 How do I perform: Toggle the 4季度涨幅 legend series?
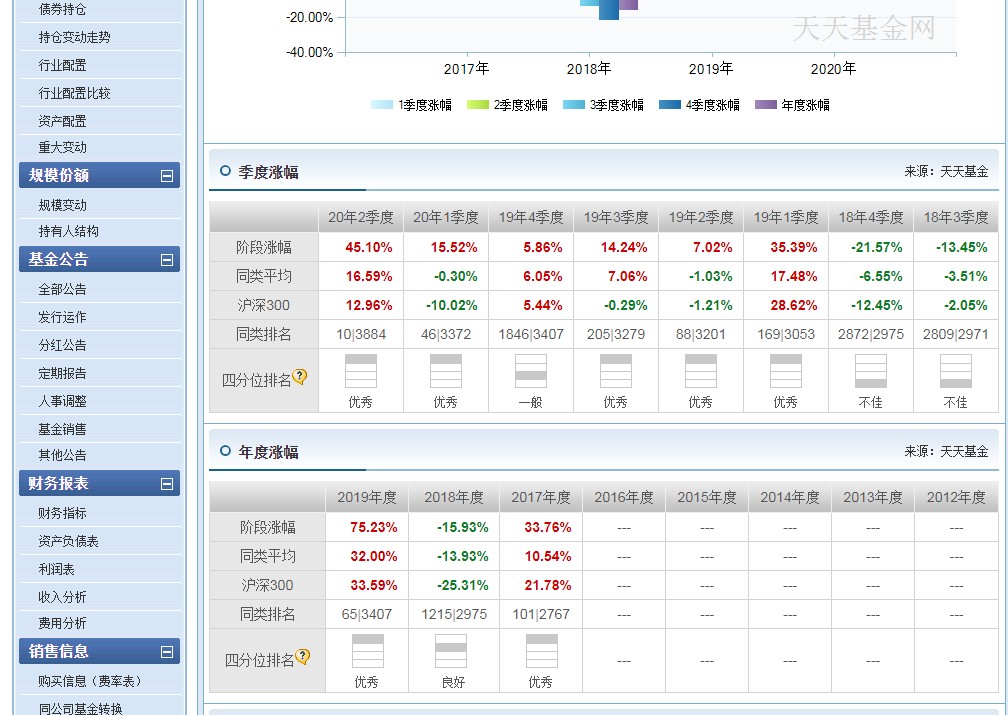tap(699, 105)
